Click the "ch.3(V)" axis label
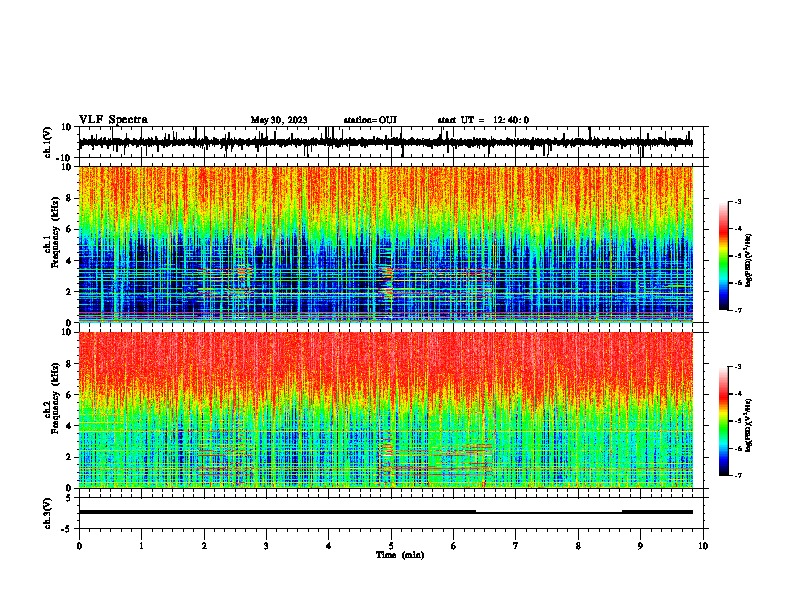 click(x=48, y=513)
